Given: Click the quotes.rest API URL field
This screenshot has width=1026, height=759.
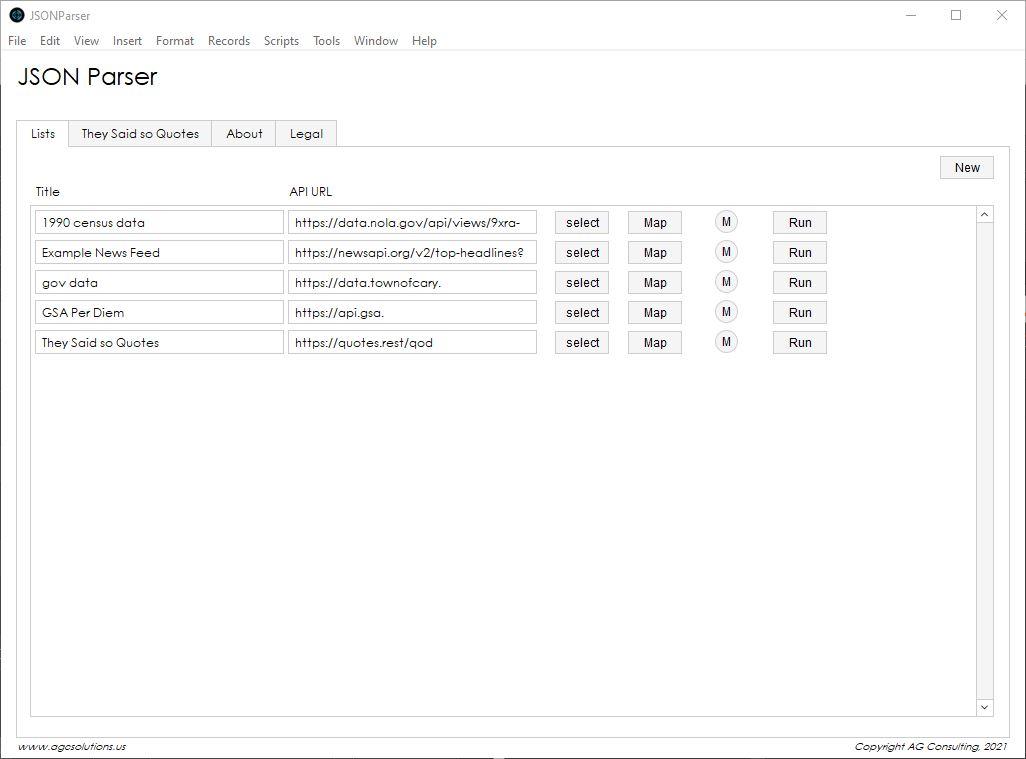Looking at the screenshot, I should 412,343.
